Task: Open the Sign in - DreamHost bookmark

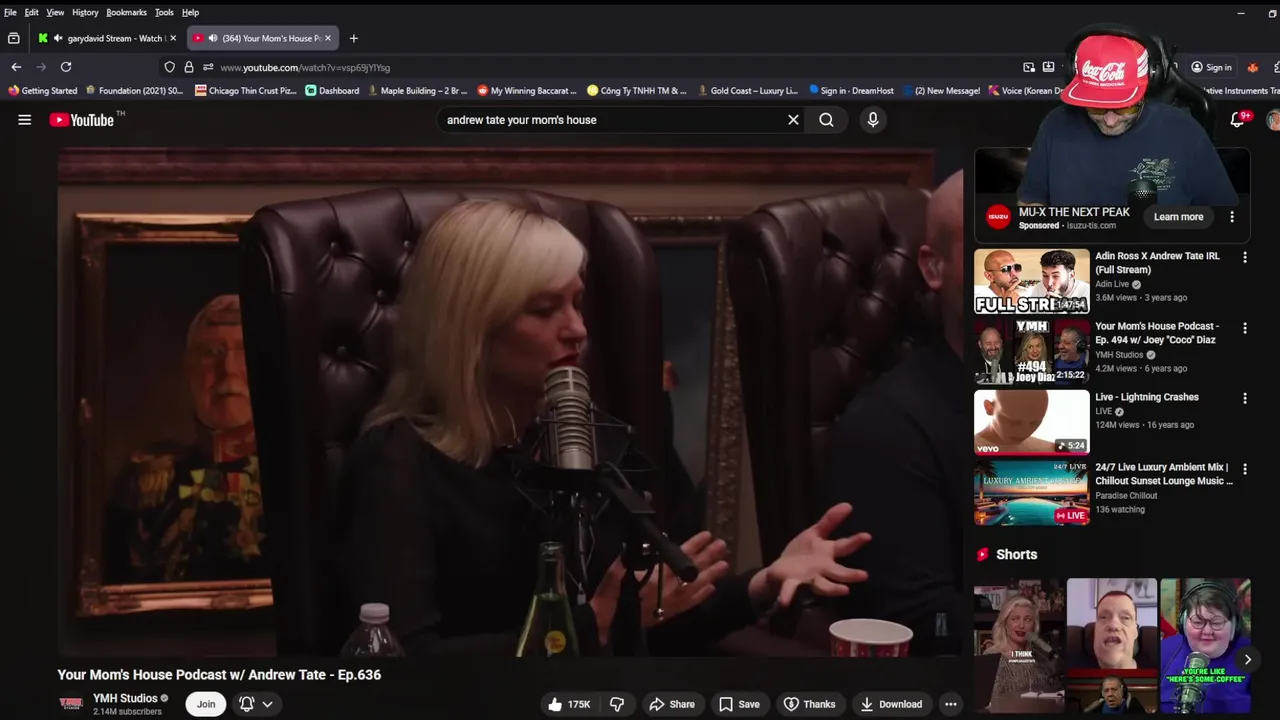Action: point(852,91)
